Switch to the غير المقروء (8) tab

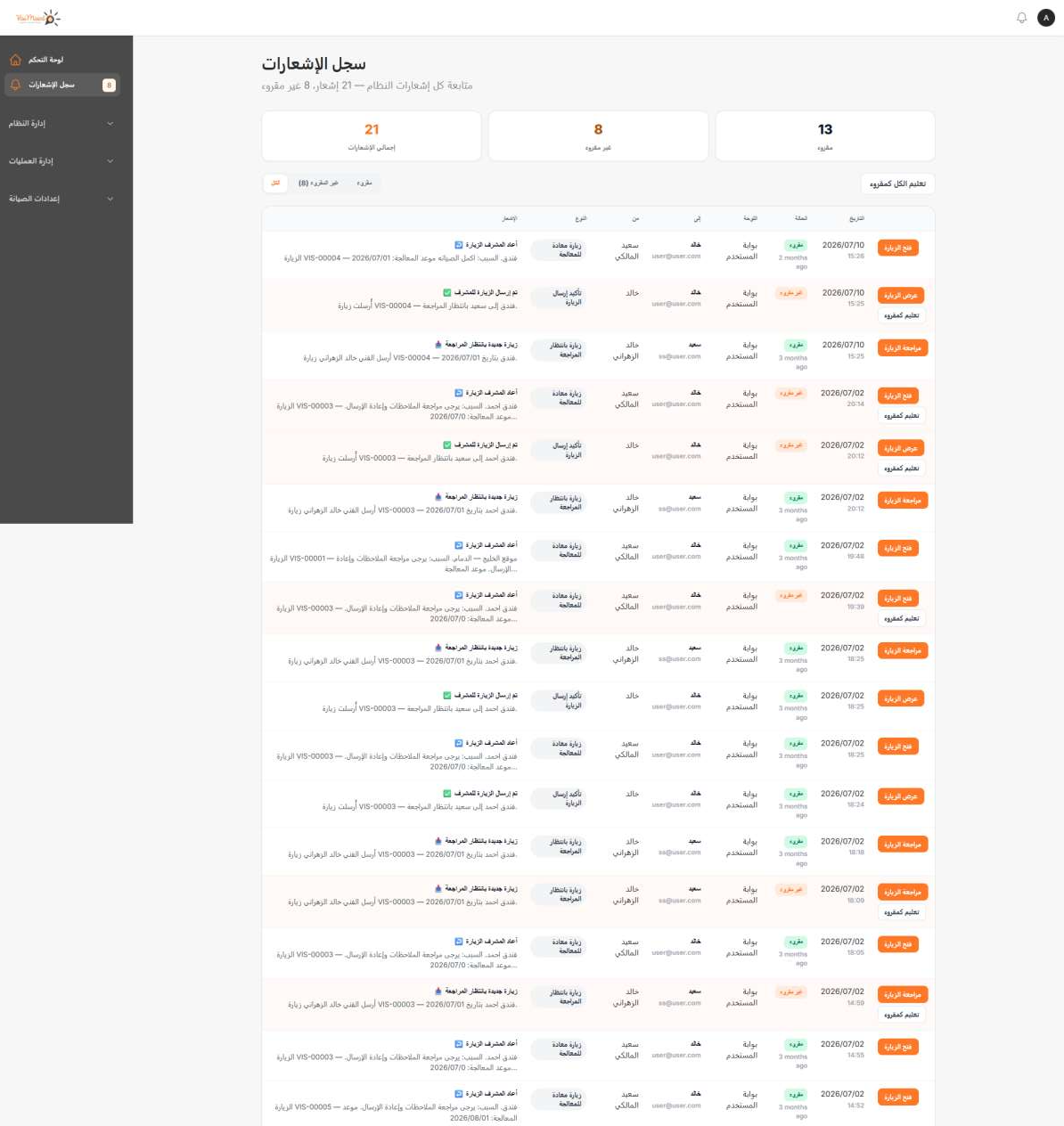click(318, 183)
